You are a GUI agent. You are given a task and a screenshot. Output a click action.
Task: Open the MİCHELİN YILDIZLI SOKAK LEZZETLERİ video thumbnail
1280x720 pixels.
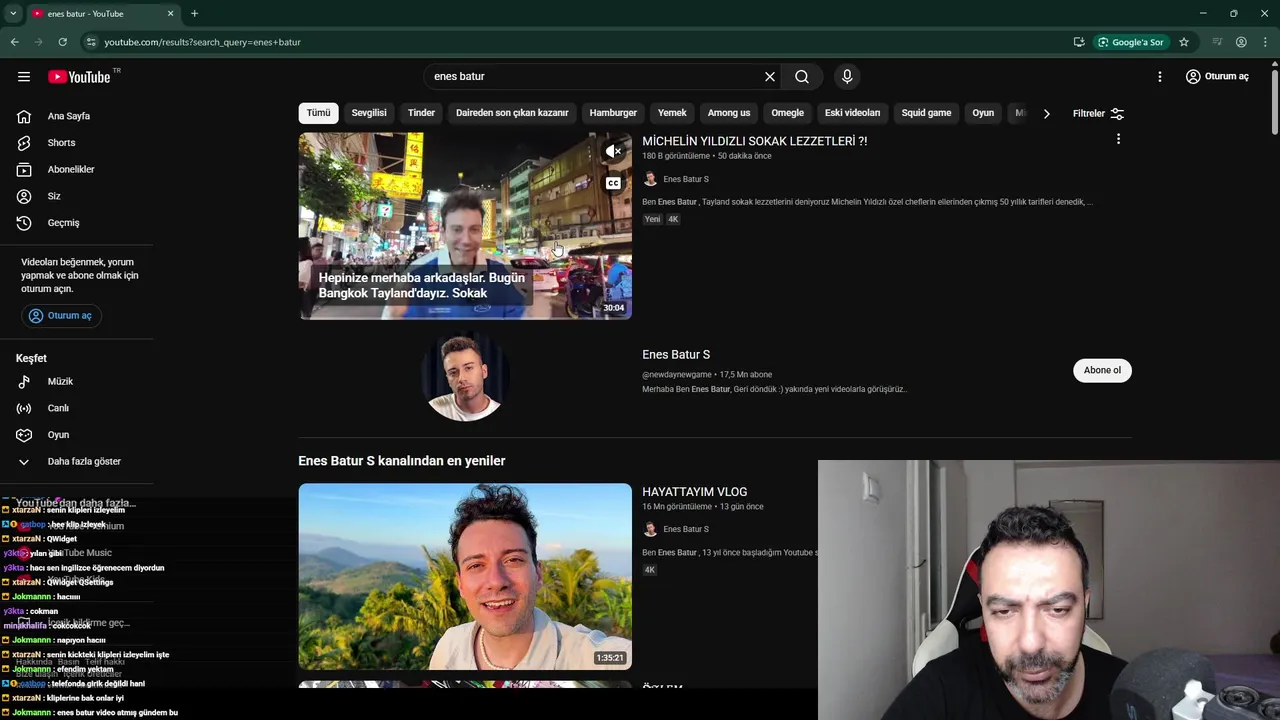click(x=465, y=226)
